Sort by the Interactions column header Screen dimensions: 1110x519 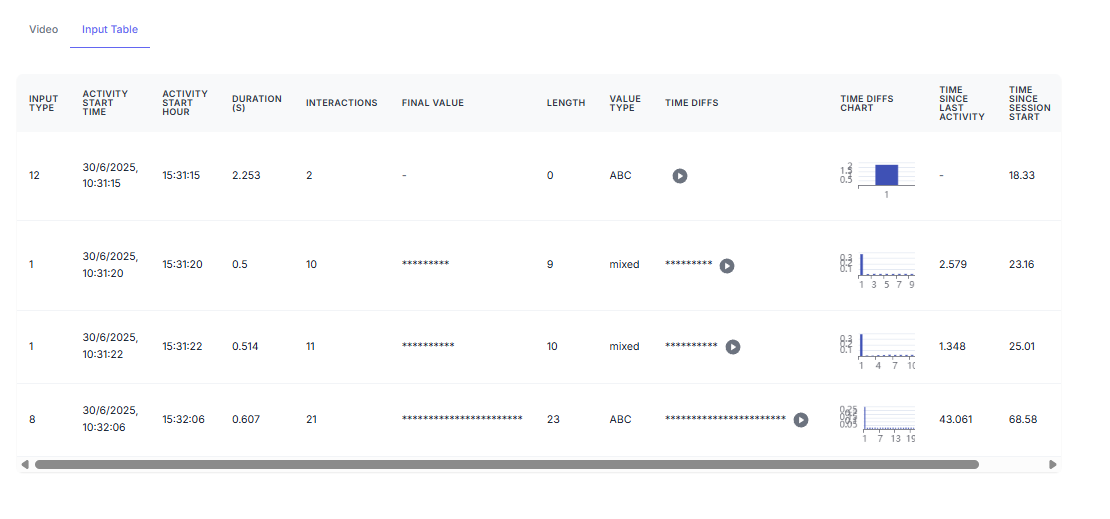tap(341, 103)
